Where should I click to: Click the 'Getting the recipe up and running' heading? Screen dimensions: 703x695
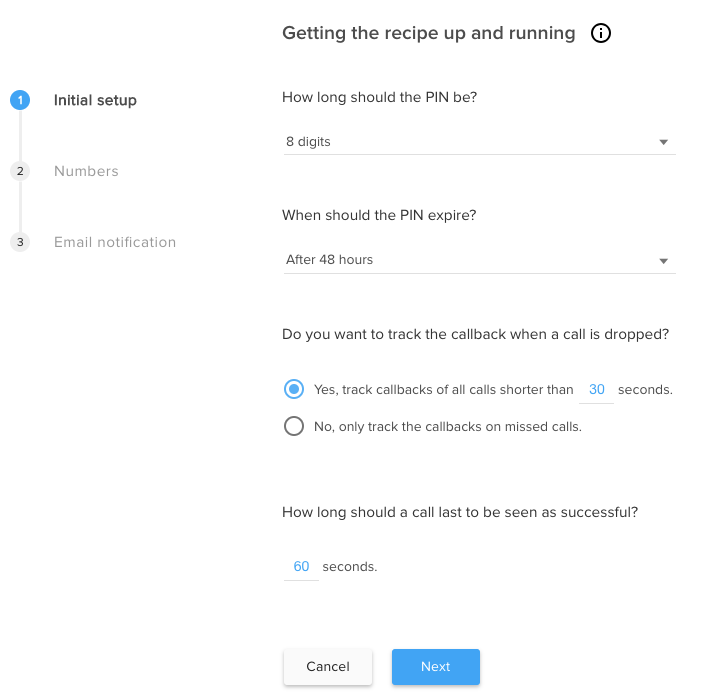click(429, 33)
